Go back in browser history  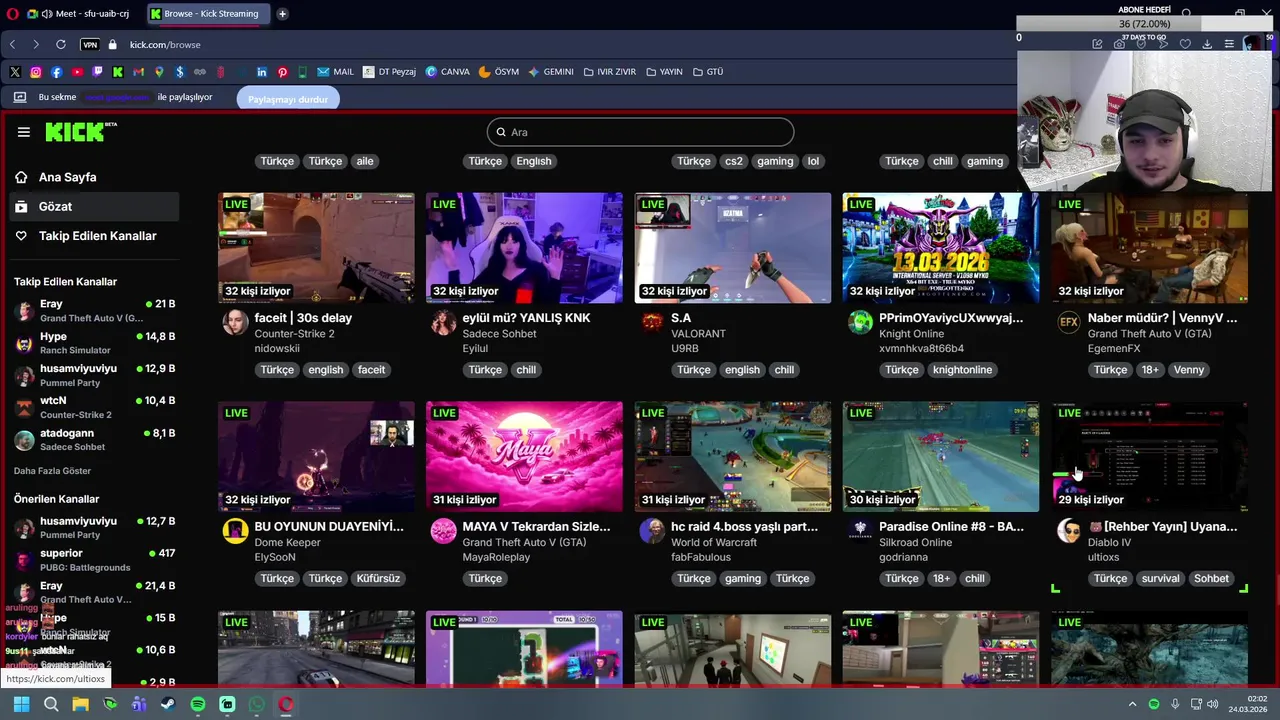click(x=12, y=45)
